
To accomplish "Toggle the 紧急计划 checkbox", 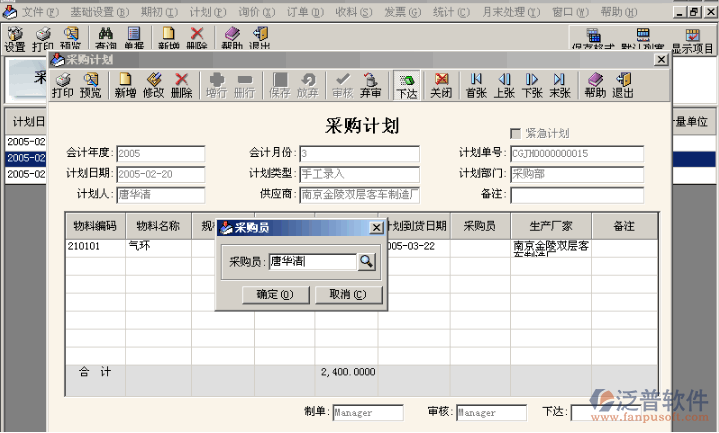I will tap(516, 133).
